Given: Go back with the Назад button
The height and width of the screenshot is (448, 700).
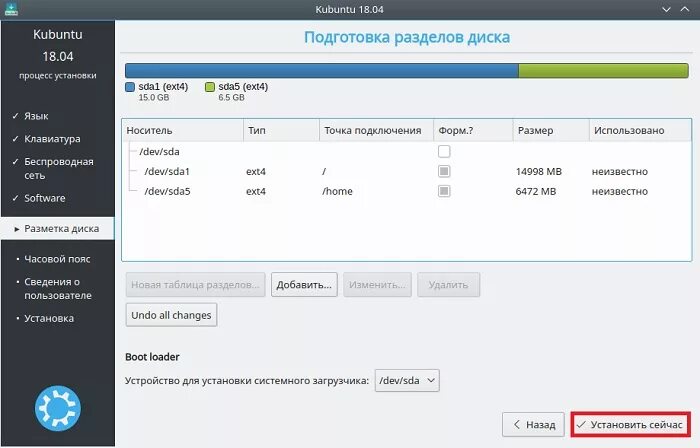Looking at the screenshot, I should 533,424.
